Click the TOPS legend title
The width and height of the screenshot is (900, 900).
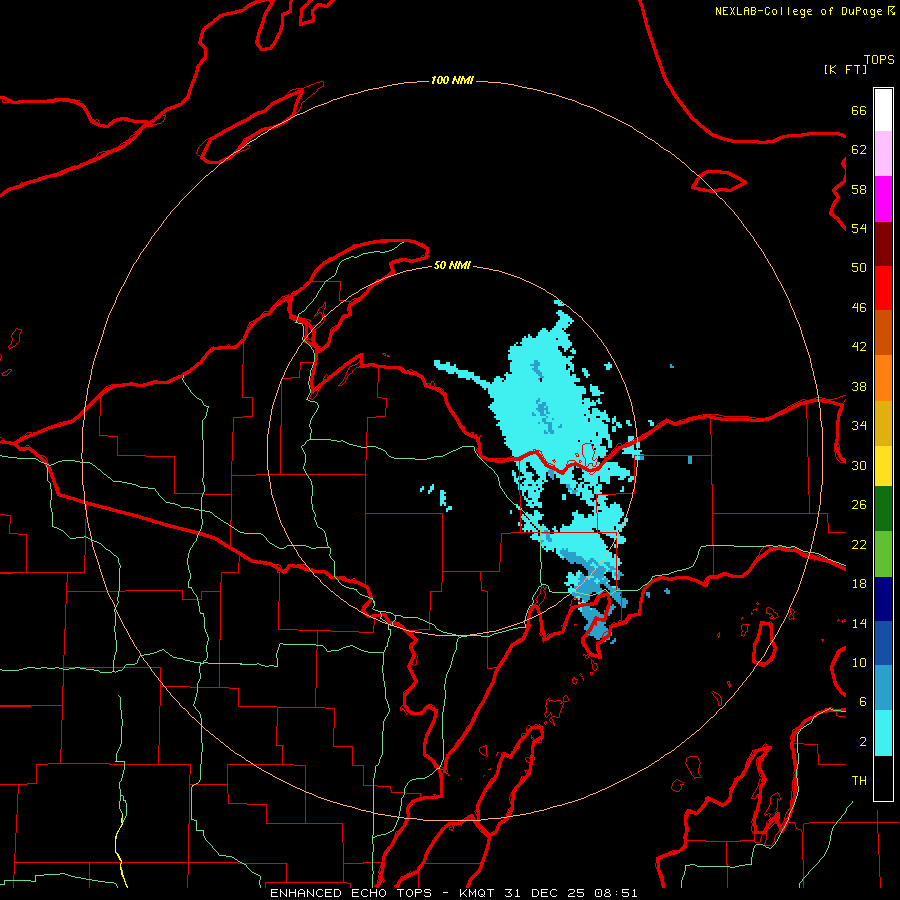click(x=879, y=60)
